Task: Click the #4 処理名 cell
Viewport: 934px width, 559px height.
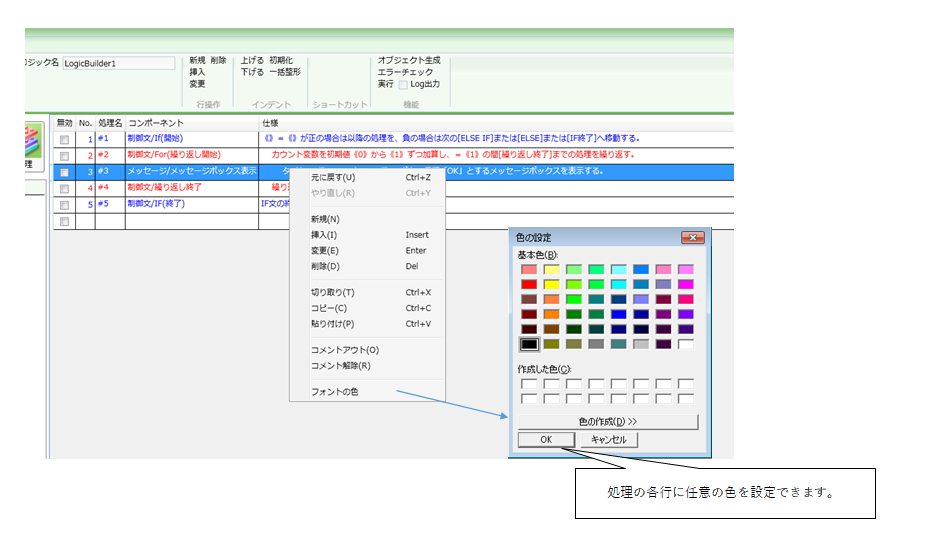Action: click(x=110, y=188)
